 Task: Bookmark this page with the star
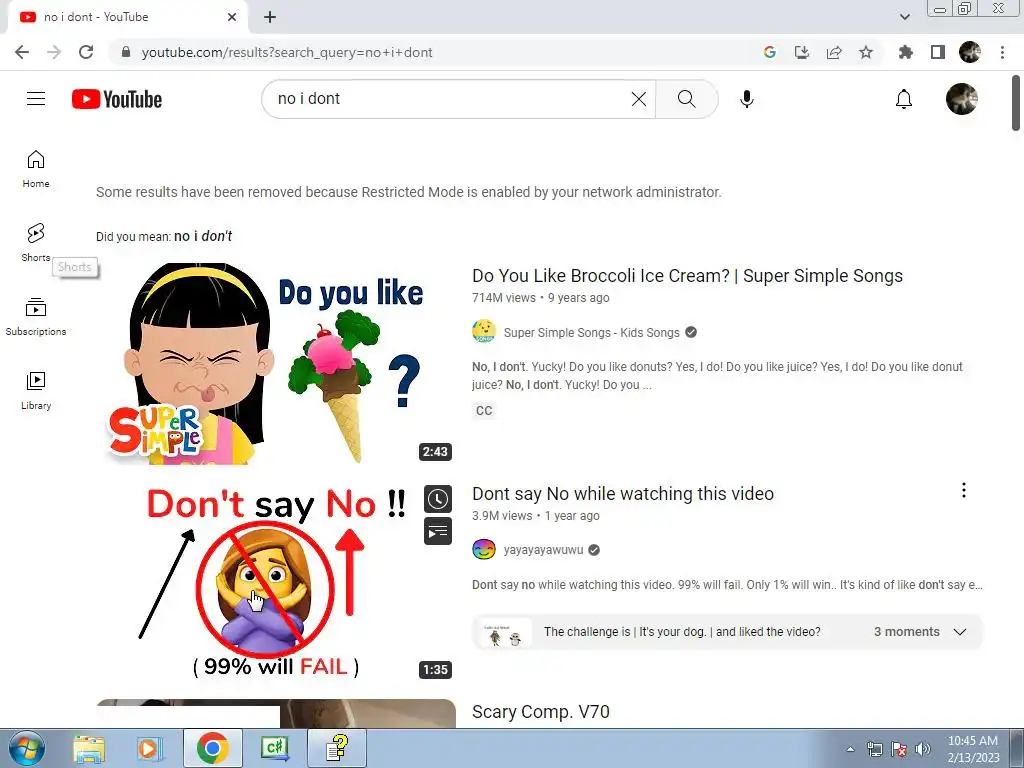pyautogui.click(x=866, y=52)
